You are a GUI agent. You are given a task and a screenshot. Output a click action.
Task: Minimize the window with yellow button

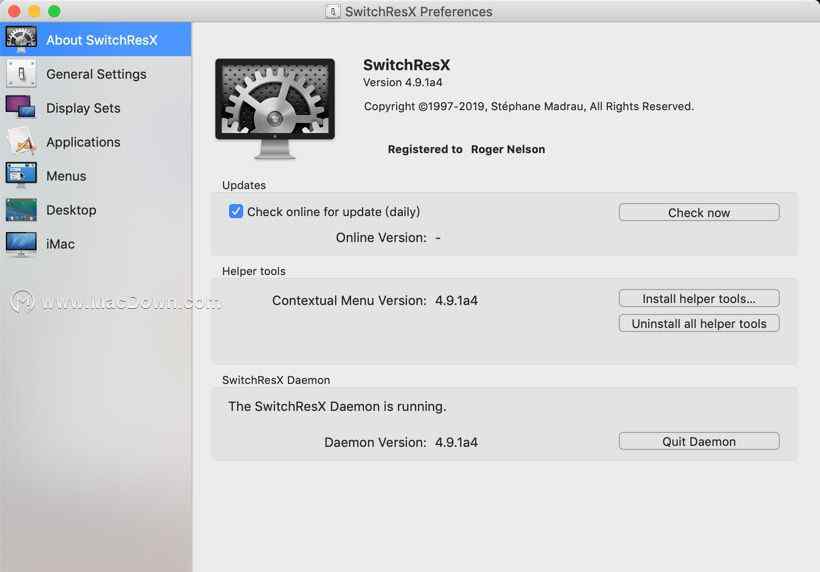pos(34,11)
